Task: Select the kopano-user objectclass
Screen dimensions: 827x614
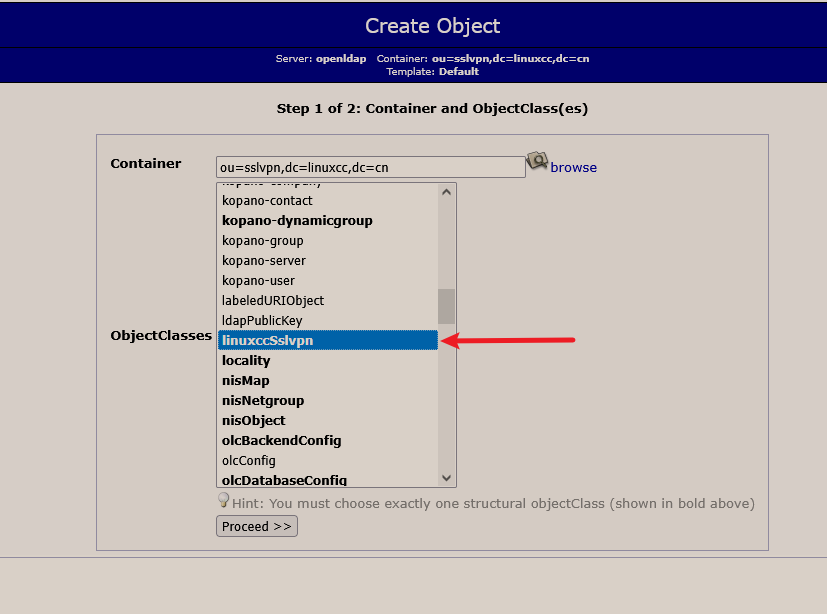Action: (328, 281)
